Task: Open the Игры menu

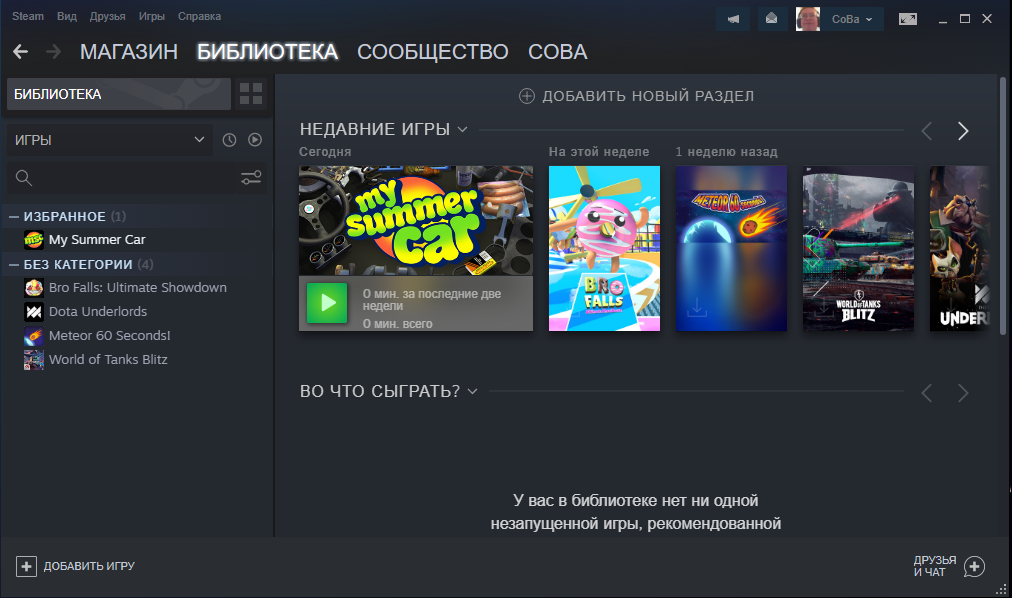Action: tap(152, 16)
